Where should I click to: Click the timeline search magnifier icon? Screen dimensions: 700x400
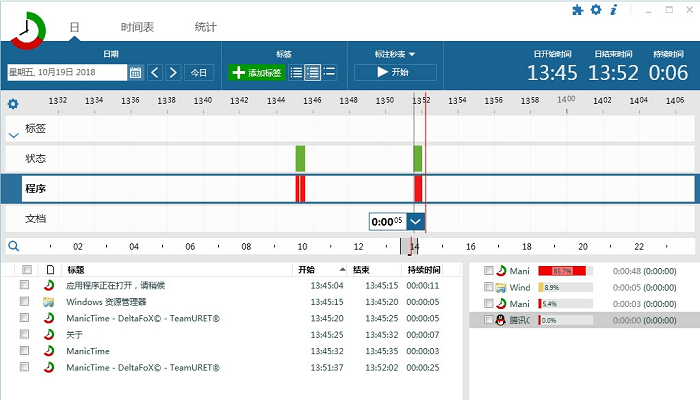tap(13, 245)
